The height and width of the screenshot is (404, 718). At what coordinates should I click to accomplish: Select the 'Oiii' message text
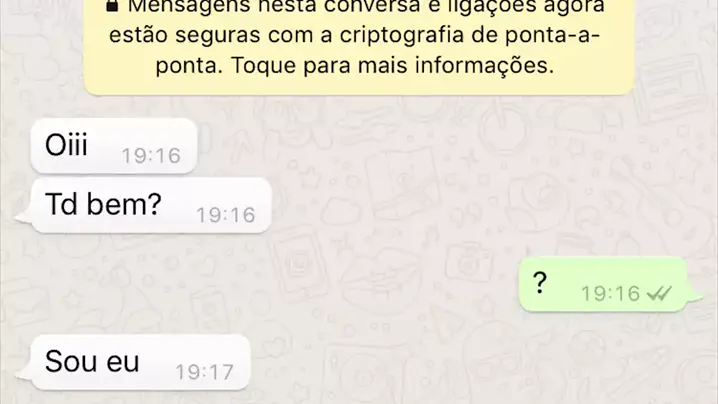click(66, 145)
